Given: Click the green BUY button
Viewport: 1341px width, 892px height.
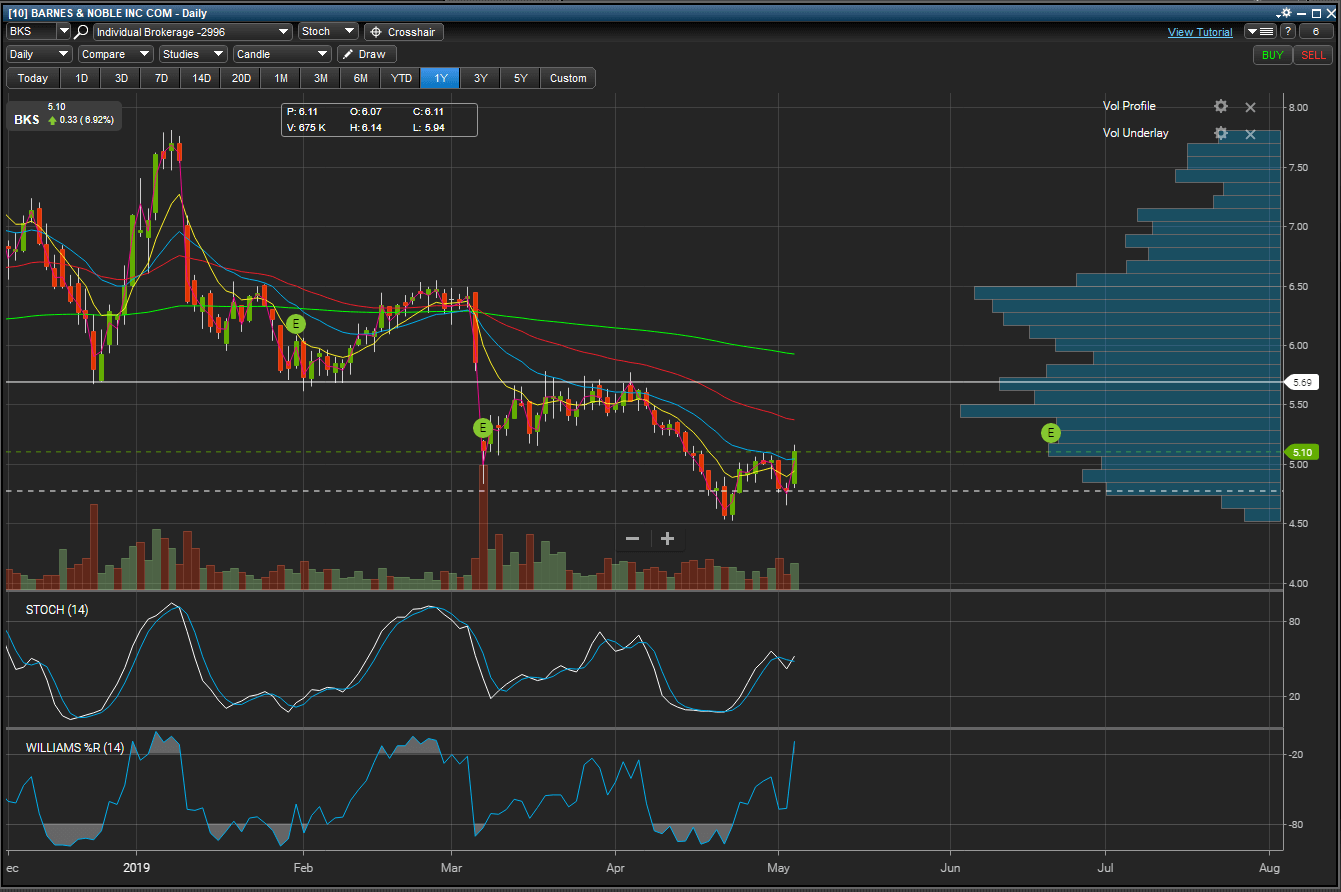Looking at the screenshot, I should [1272, 55].
